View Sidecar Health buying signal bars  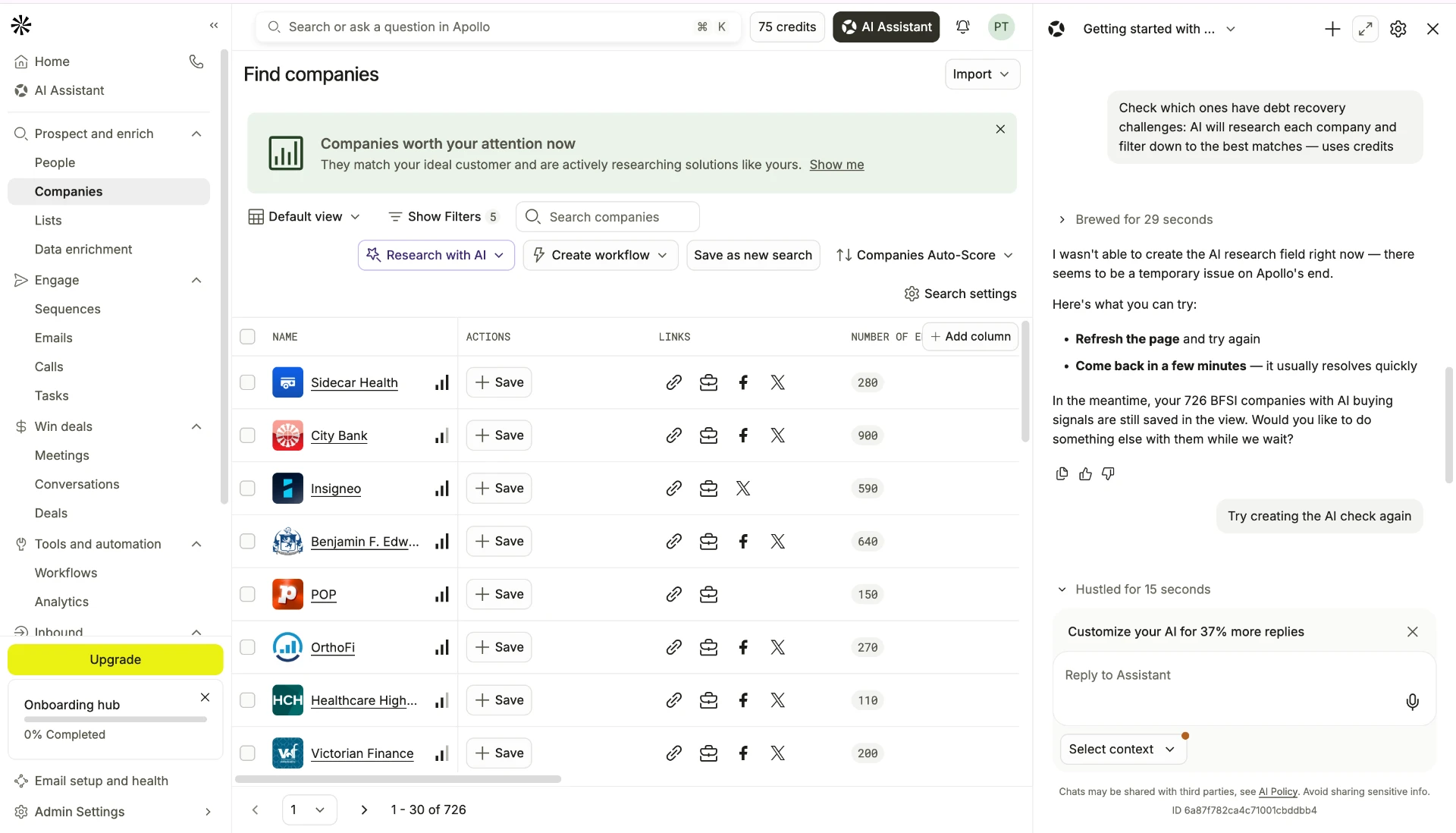pyautogui.click(x=441, y=382)
